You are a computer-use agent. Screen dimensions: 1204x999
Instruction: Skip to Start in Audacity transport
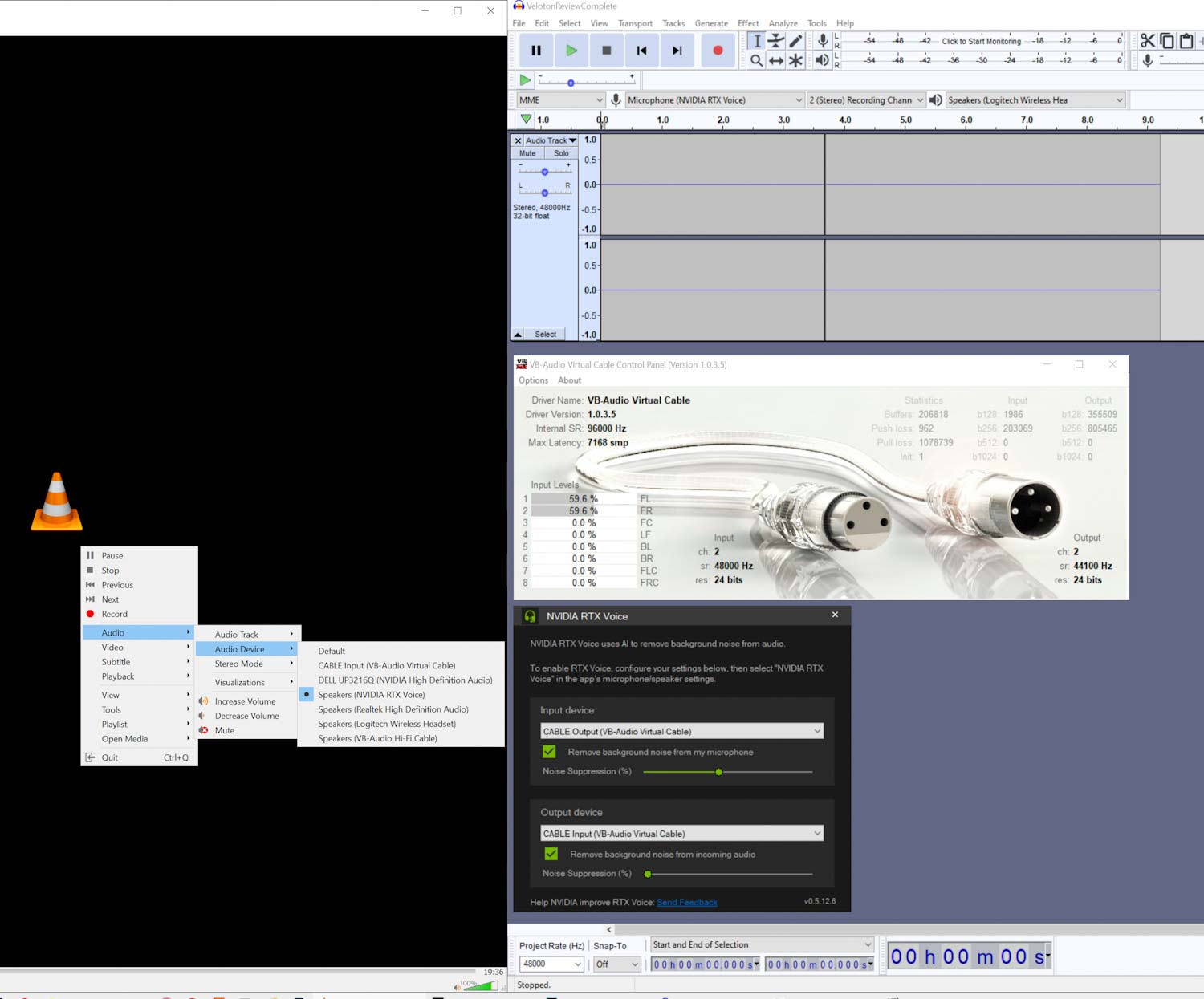[x=642, y=51]
